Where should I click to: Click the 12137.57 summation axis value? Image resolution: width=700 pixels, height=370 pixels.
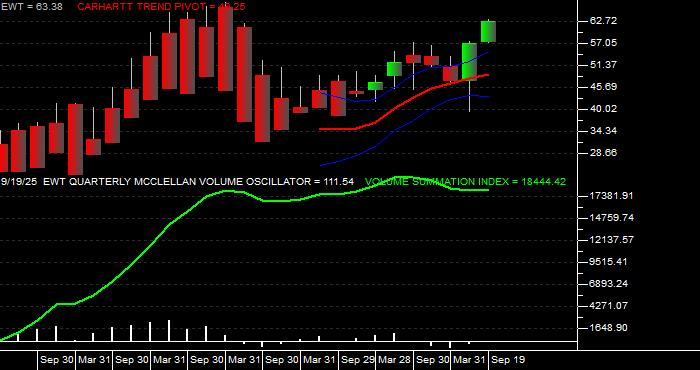[x=611, y=240]
